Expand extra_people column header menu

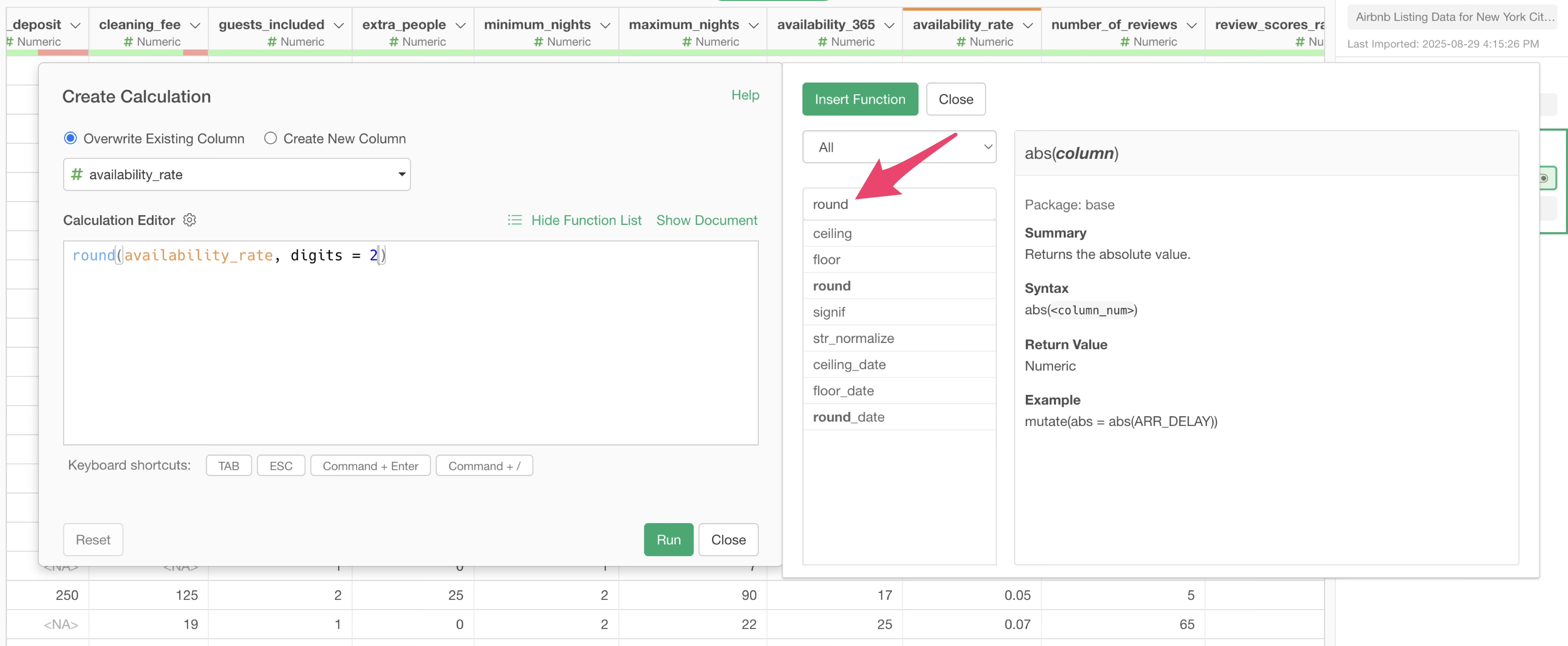click(460, 25)
